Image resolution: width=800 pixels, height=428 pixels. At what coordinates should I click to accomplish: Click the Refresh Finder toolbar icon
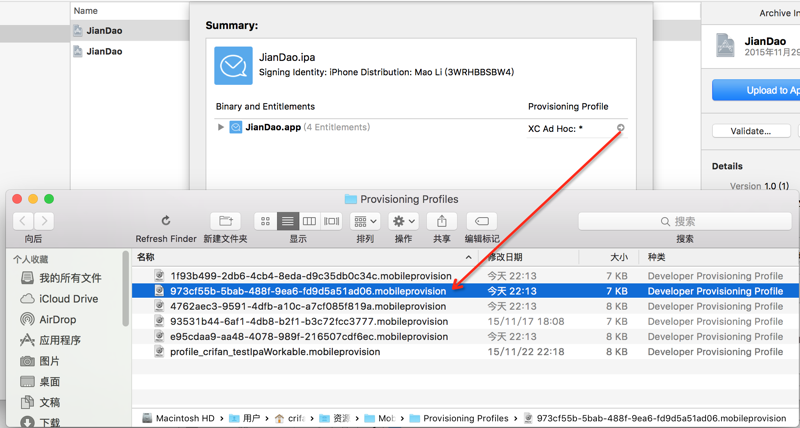pos(166,221)
